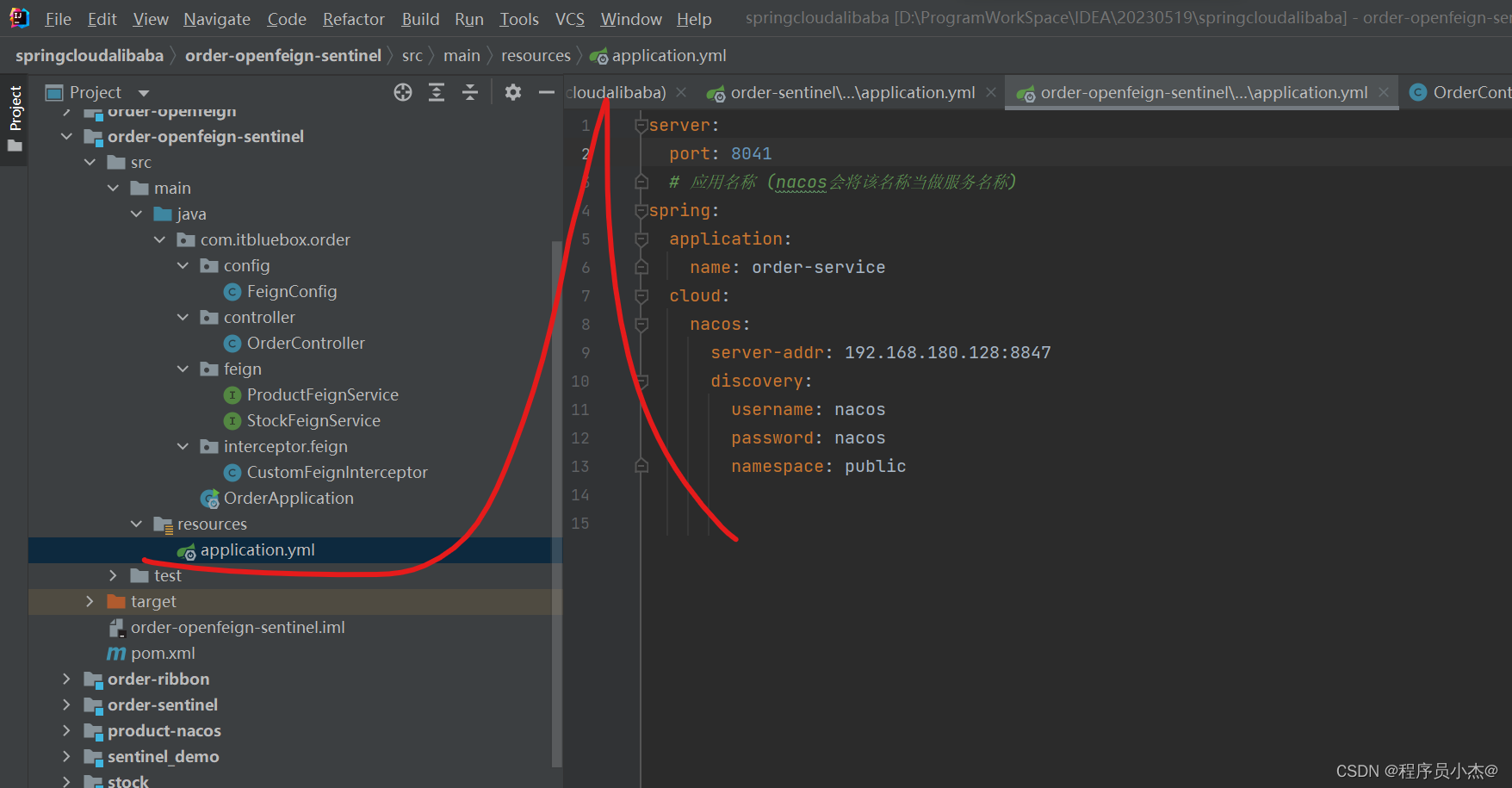Collapse the src folder
The width and height of the screenshot is (1512, 788).
90,162
